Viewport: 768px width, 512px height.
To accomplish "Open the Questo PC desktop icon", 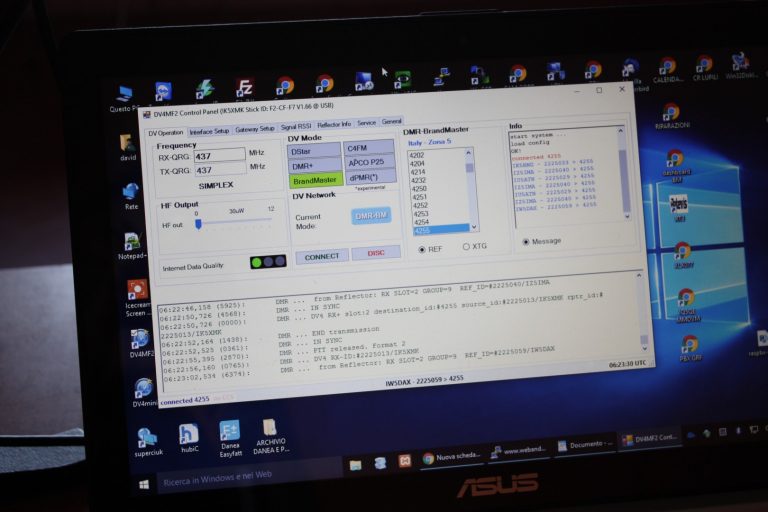I will [123, 98].
